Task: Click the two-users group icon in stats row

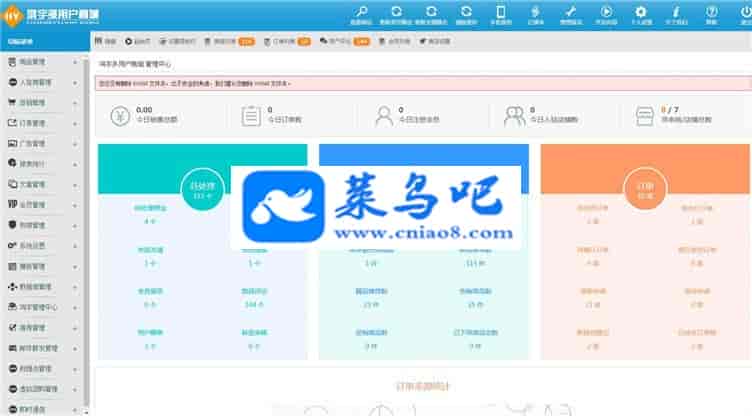Action: (x=515, y=116)
